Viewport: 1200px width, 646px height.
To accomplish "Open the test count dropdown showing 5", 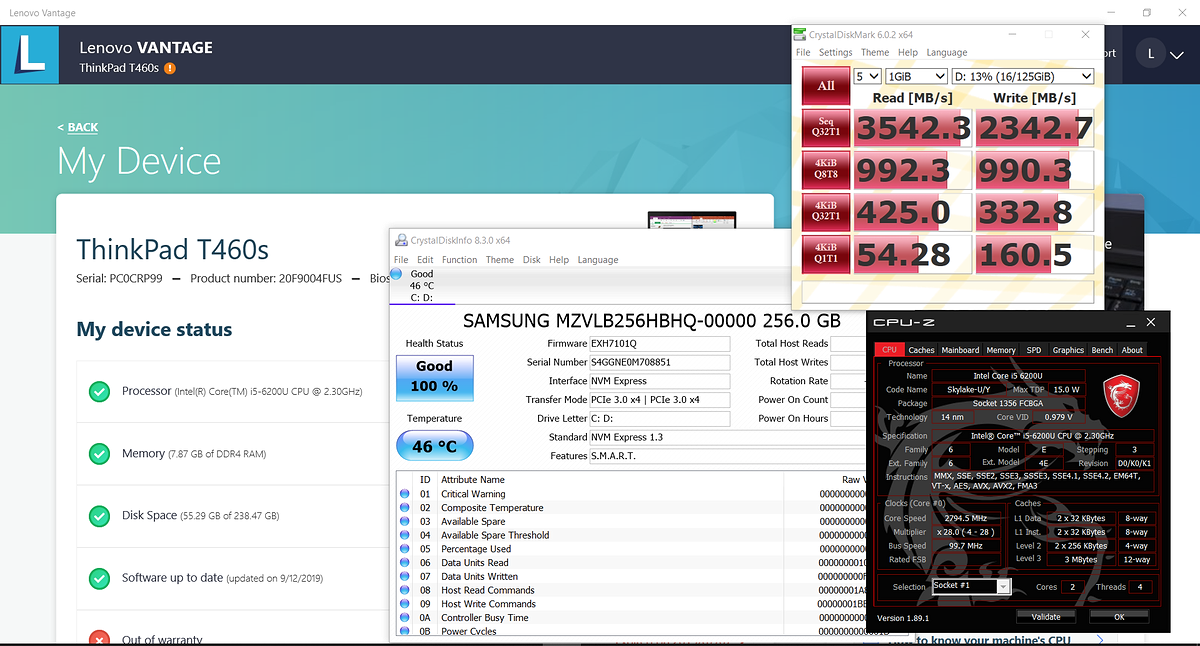I will click(x=867, y=76).
